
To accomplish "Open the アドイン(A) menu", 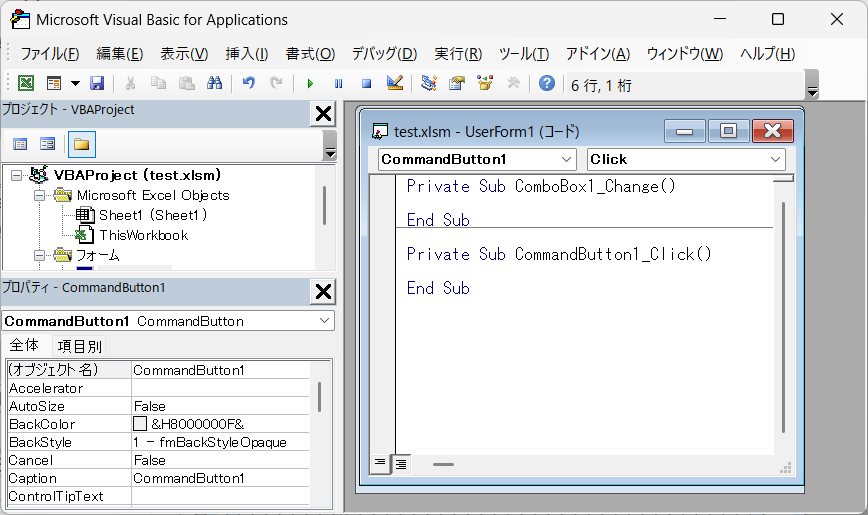I will coord(598,54).
